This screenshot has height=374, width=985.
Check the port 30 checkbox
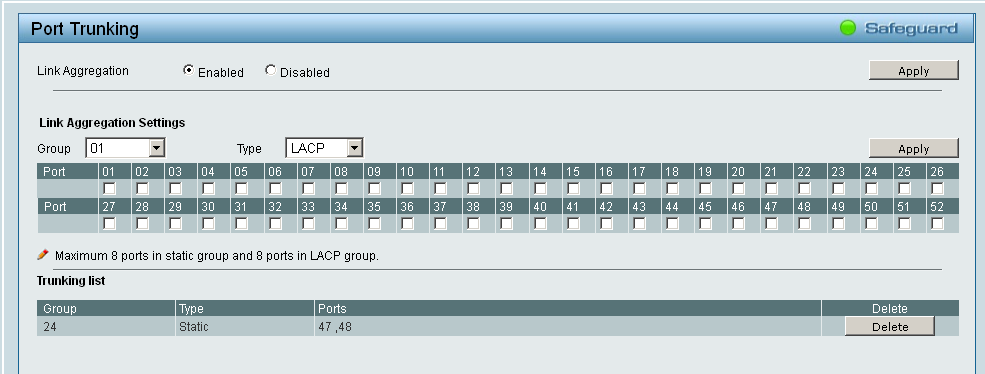point(209,223)
